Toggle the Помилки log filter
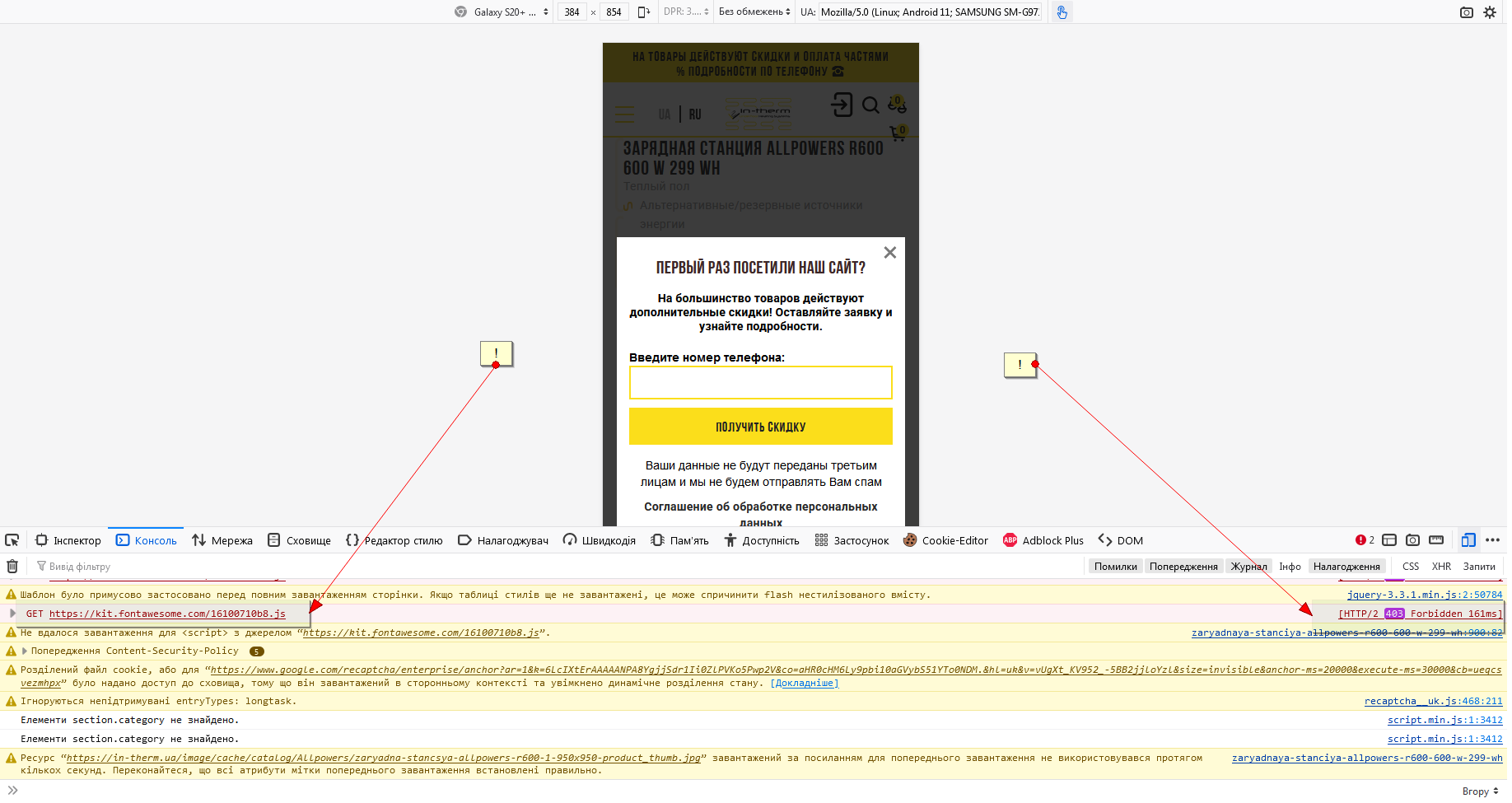The image size is (1512, 803). [1115, 566]
